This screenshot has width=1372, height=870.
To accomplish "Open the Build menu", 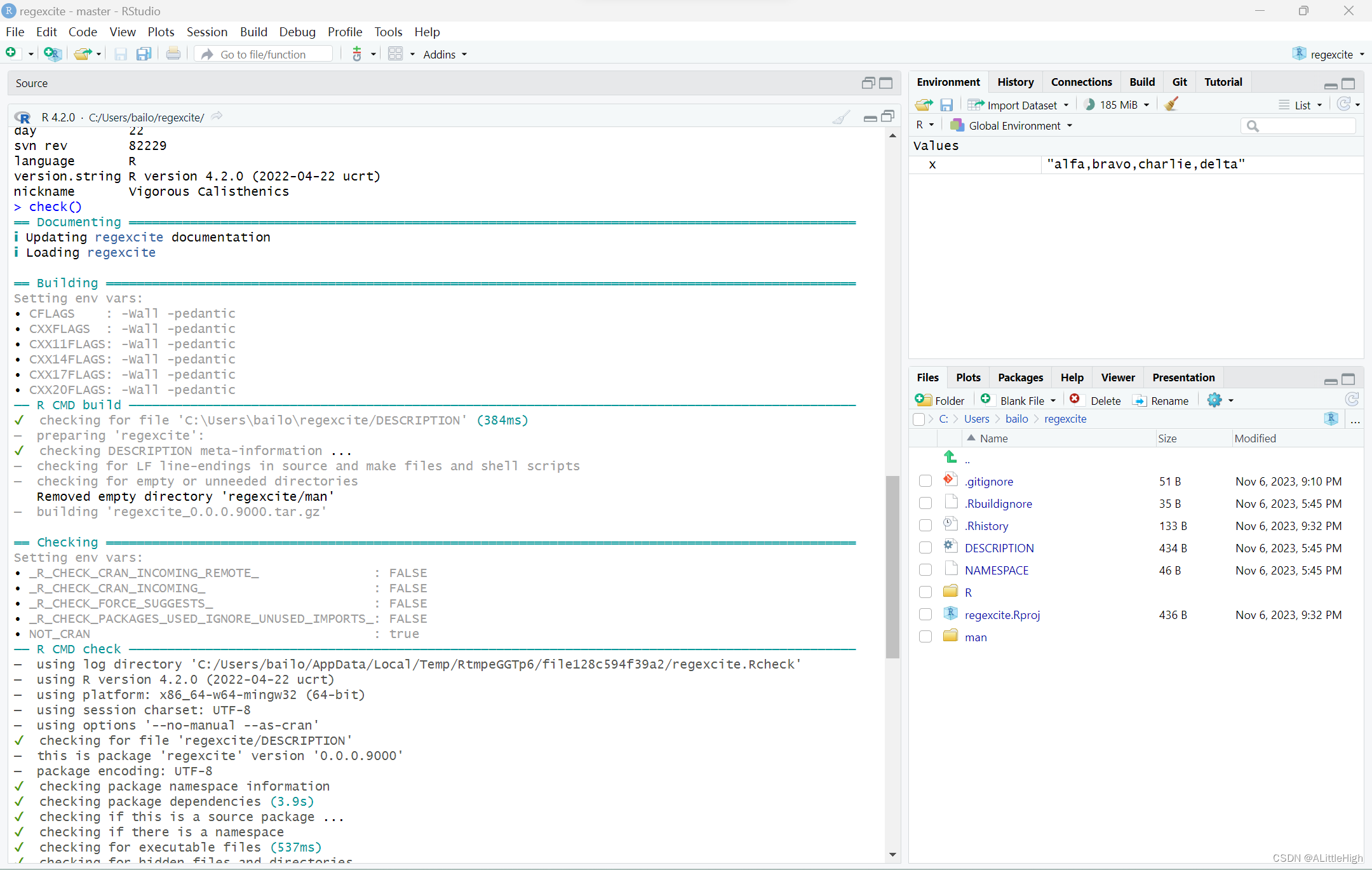I will pos(253,32).
